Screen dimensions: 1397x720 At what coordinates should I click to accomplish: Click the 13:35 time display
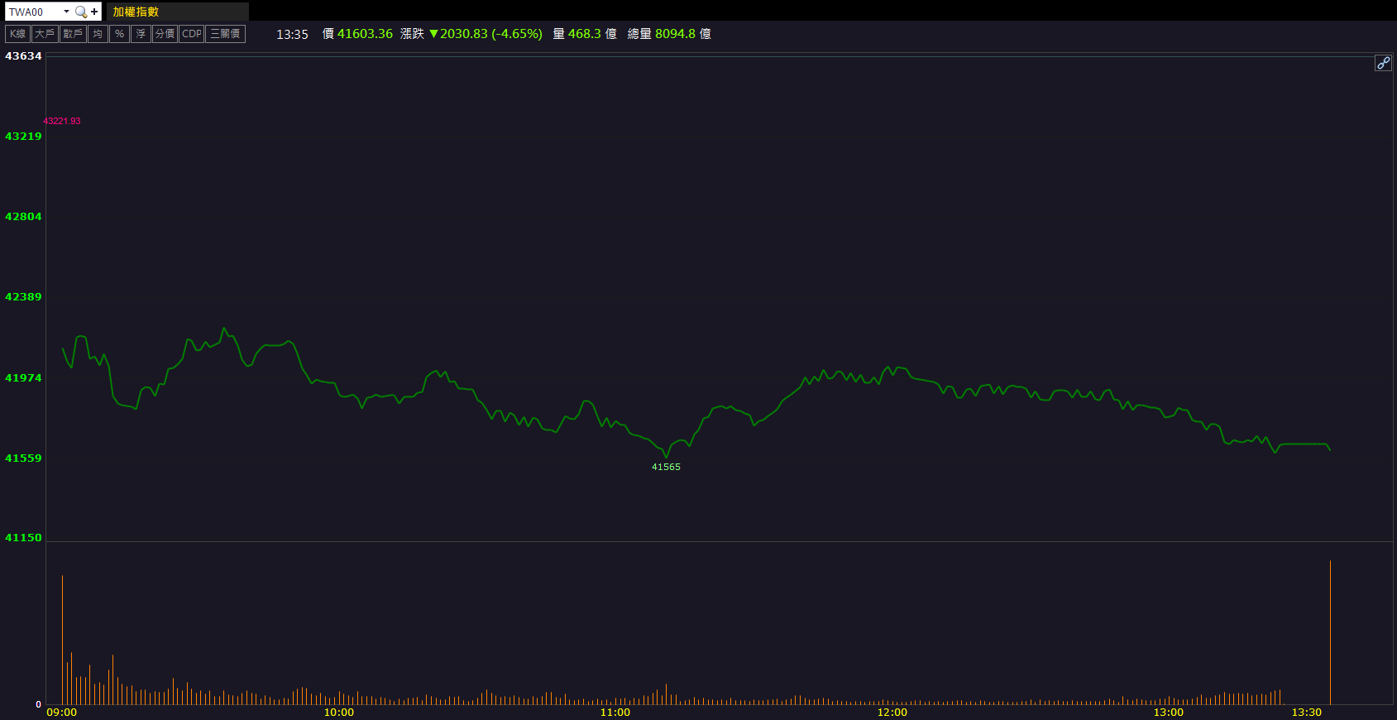click(x=292, y=34)
